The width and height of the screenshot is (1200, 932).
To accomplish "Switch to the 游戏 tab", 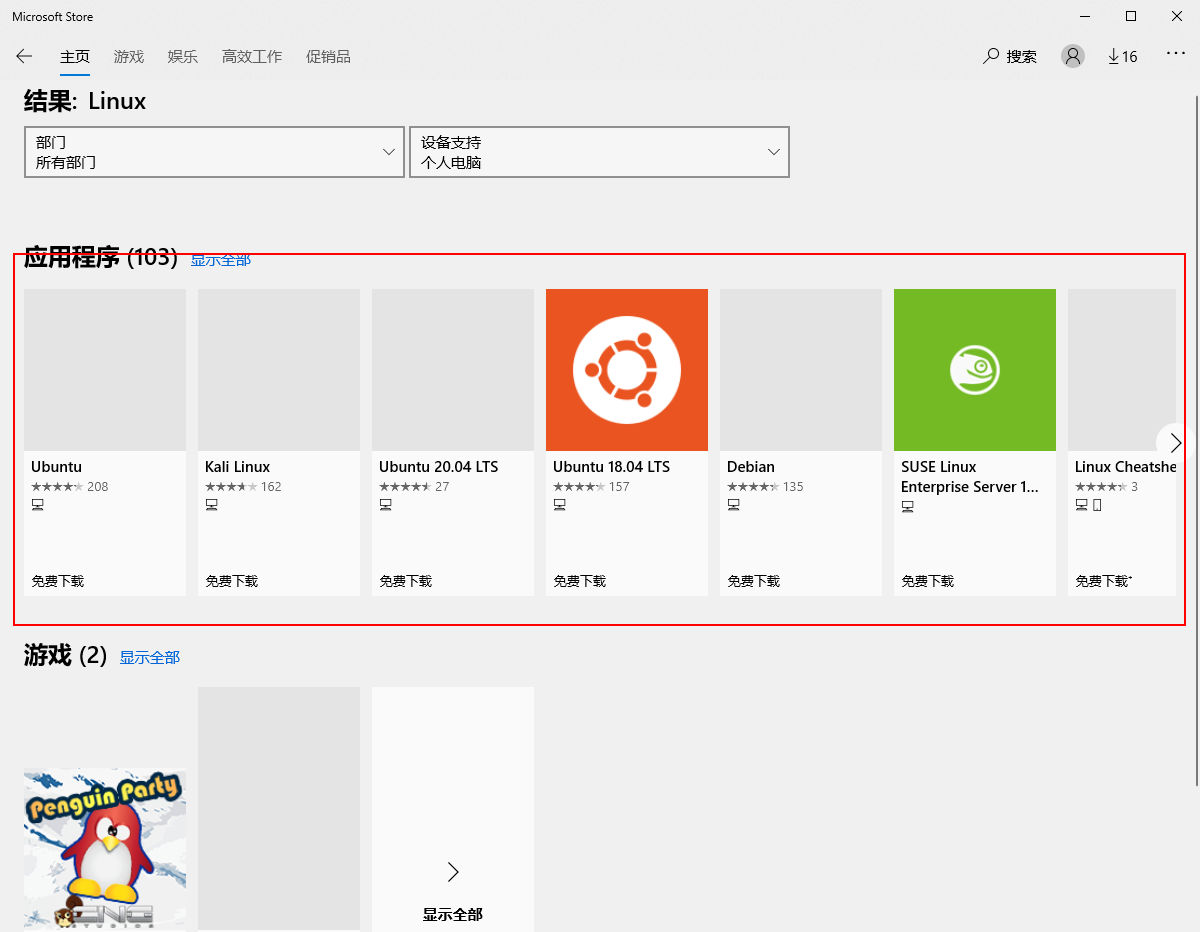I will pos(129,57).
